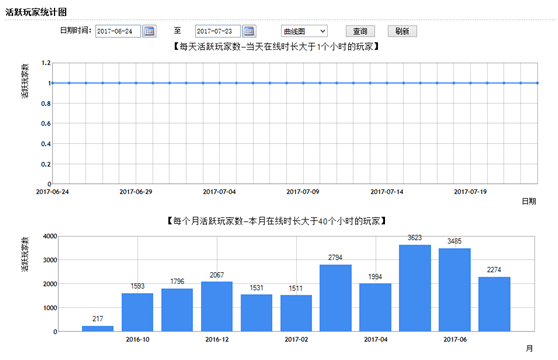The image size is (558, 360).
Task: Select the 2794 bar in monthly chart
Action: 336,298
